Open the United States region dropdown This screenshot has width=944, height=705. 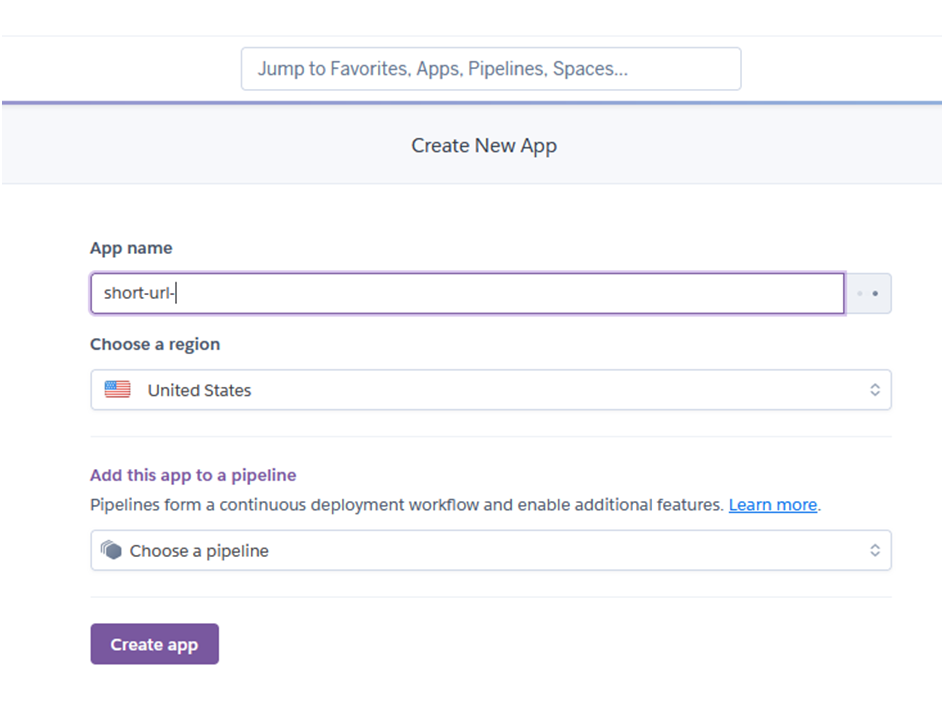coord(491,390)
